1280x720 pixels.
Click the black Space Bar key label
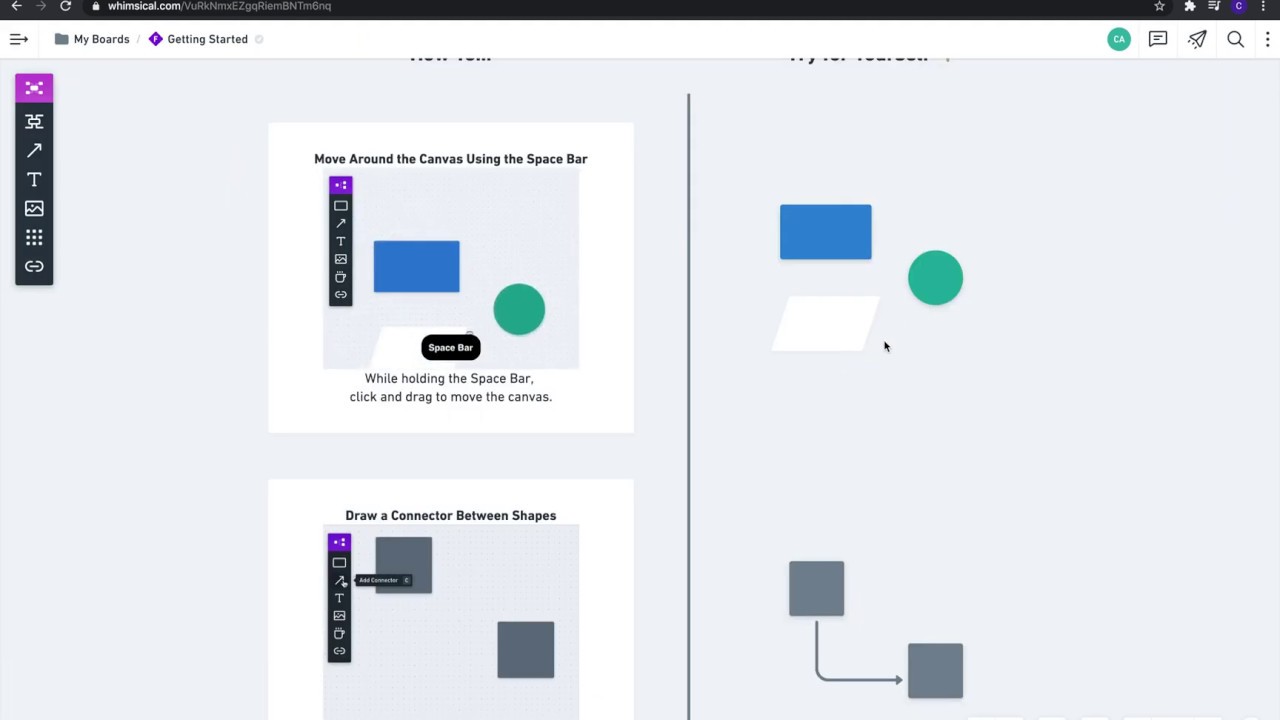click(x=451, y=348)
